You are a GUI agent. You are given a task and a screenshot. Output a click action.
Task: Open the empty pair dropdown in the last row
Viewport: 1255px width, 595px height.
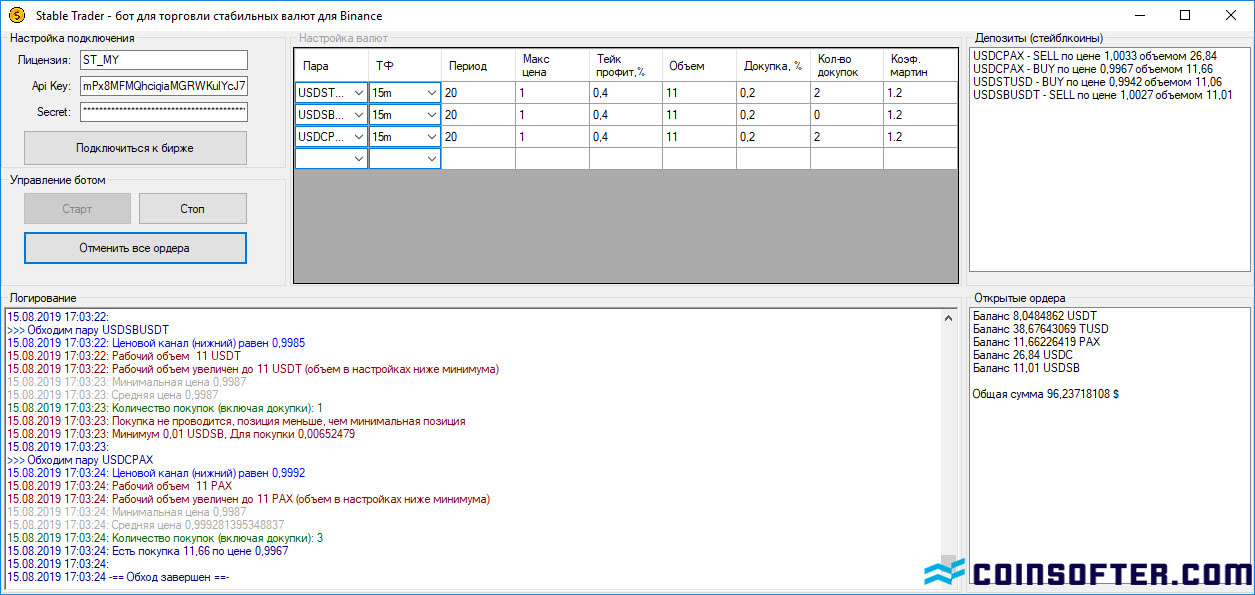tap(331, 158)
